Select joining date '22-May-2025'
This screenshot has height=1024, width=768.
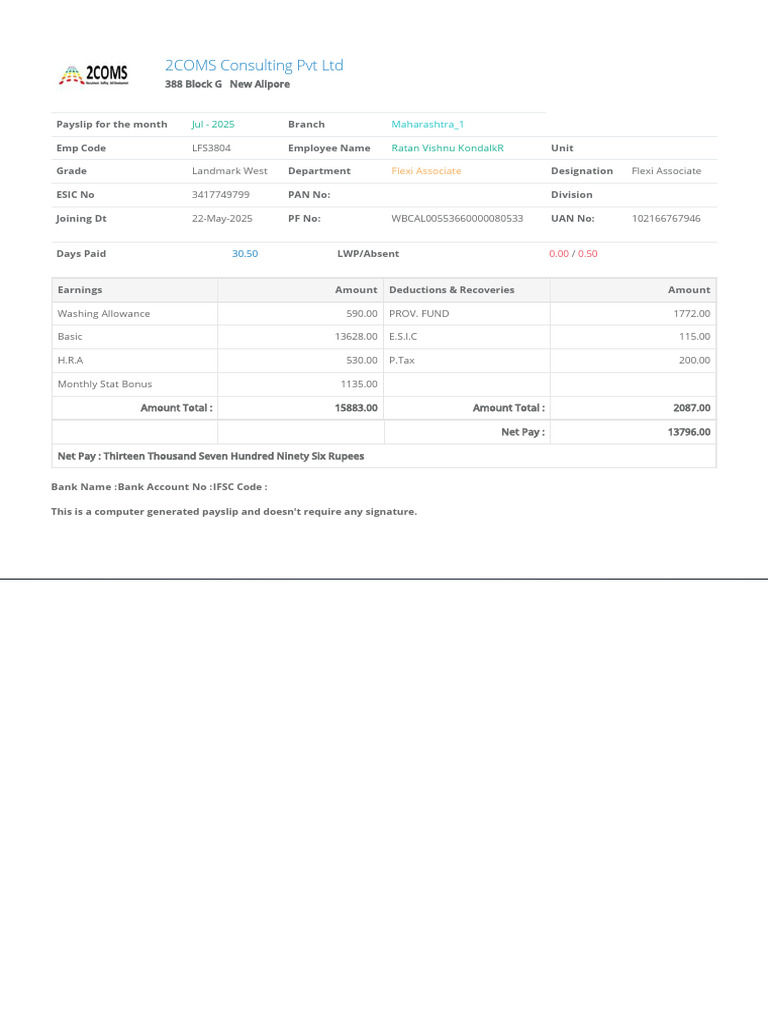pyautogui.click(x=222, y=219)
